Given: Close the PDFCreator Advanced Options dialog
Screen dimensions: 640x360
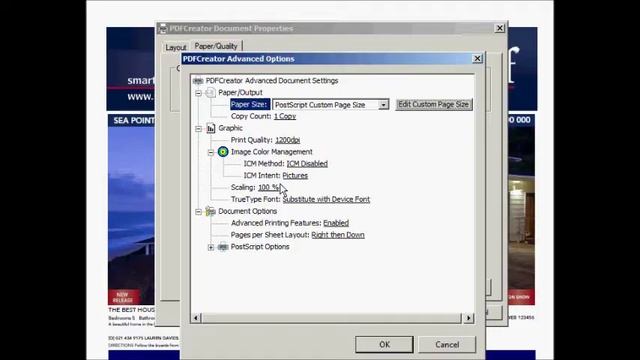Looking at the screenshot, I should point(477,59).
